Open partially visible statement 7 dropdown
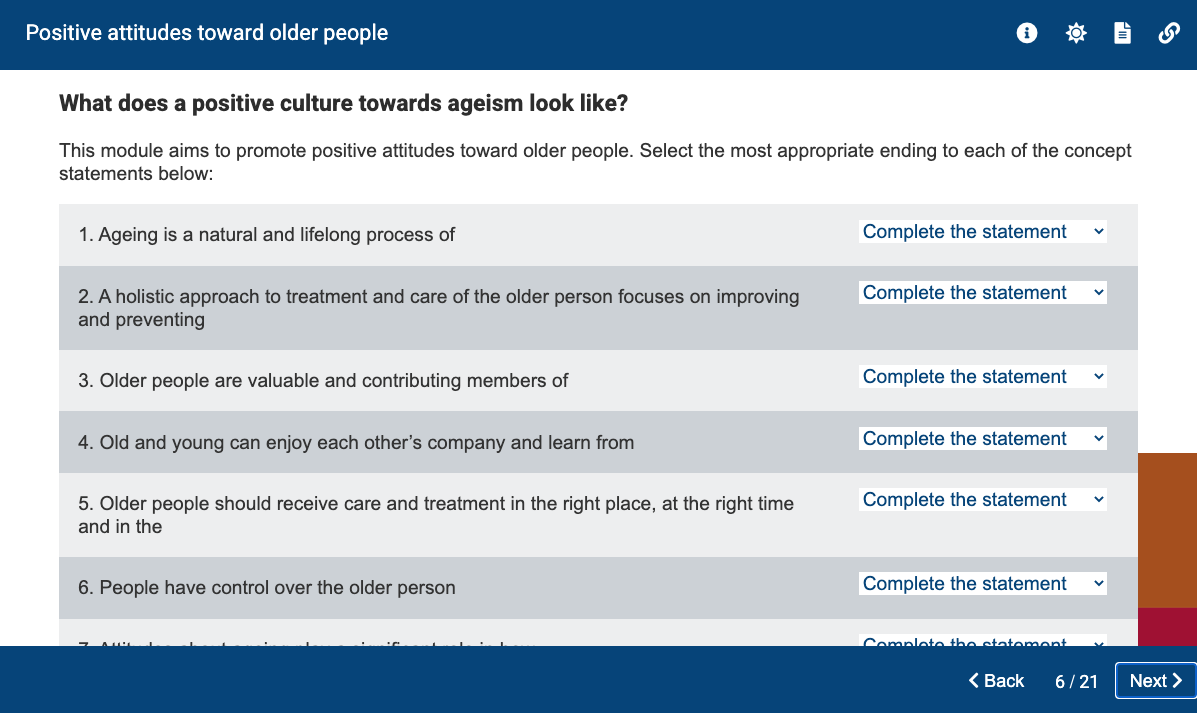The height and width of the screenshot is (713, 1197). pyautogui.click(x=982, y=640)
